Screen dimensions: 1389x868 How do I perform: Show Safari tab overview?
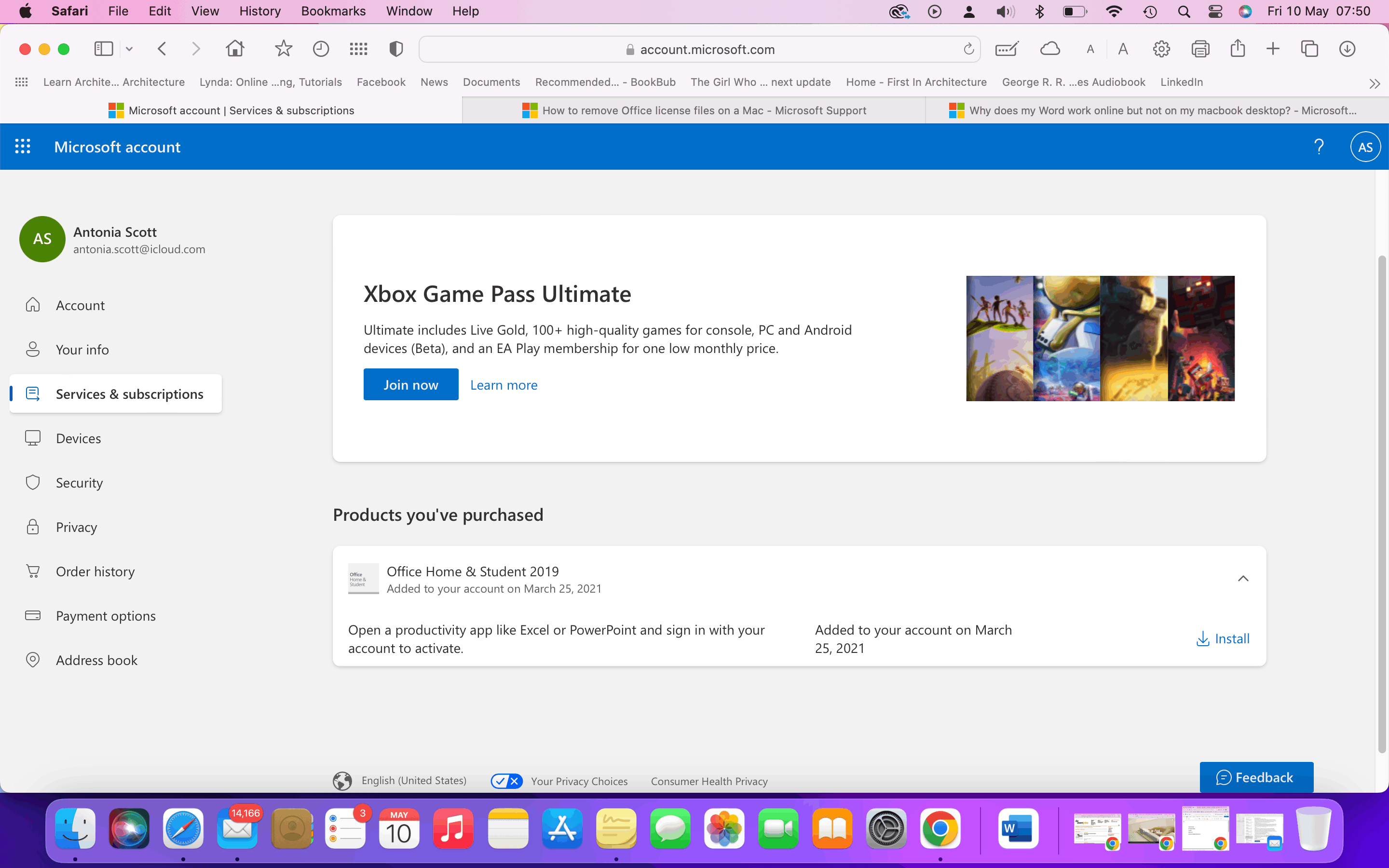click(1309, 49)
